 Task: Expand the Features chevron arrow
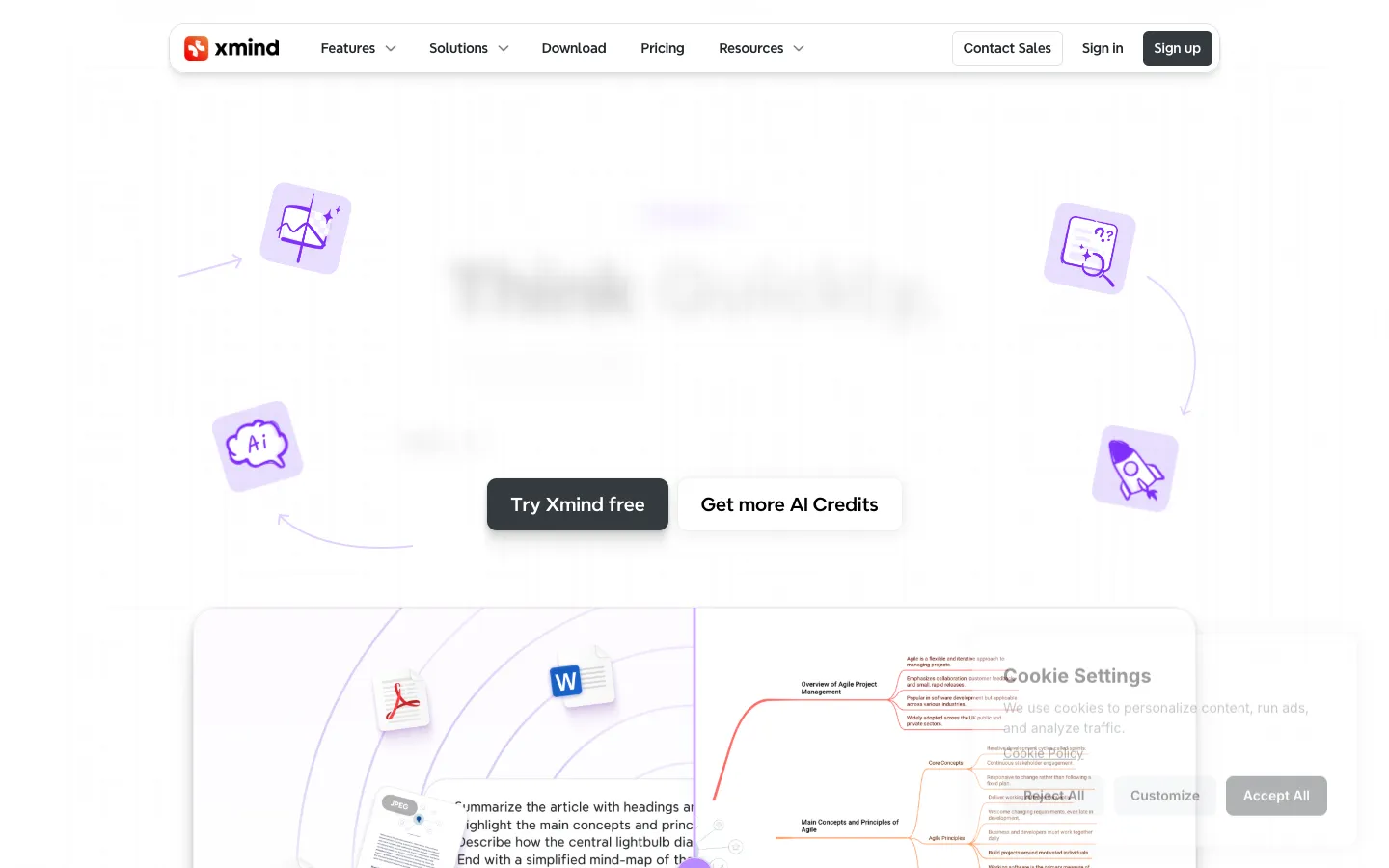pos(391,48)
